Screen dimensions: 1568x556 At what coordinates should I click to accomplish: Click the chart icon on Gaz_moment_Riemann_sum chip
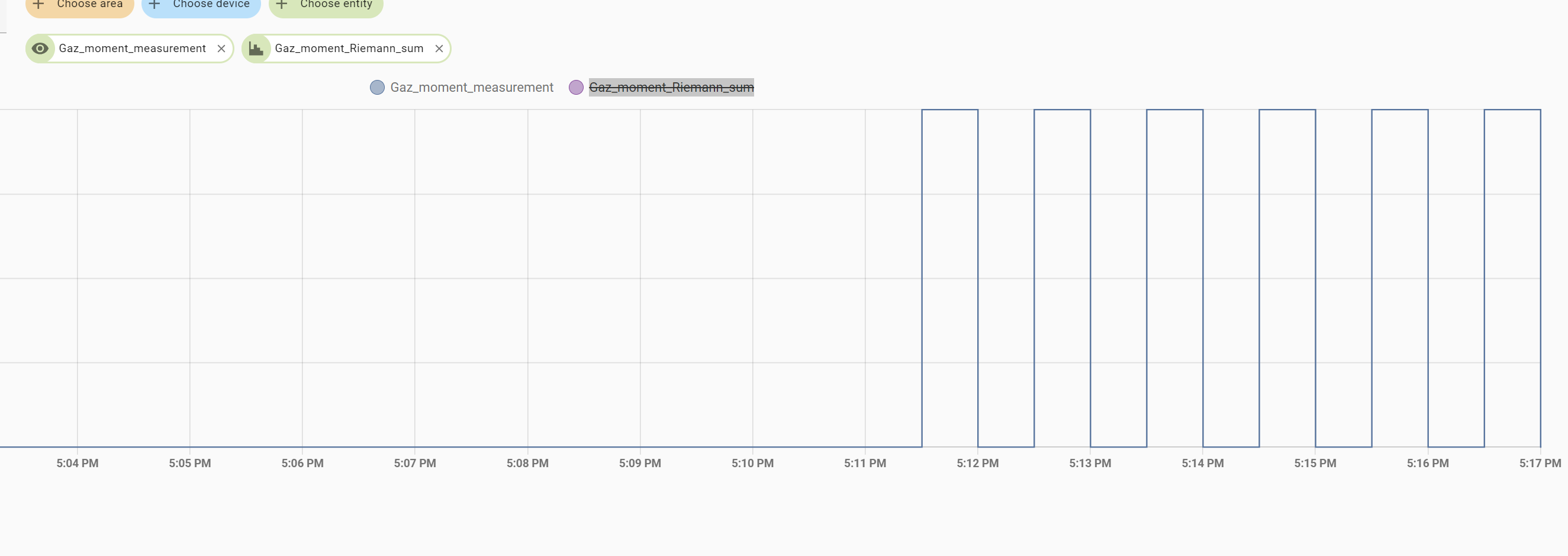pyautogui.click(x=256, y=49)
